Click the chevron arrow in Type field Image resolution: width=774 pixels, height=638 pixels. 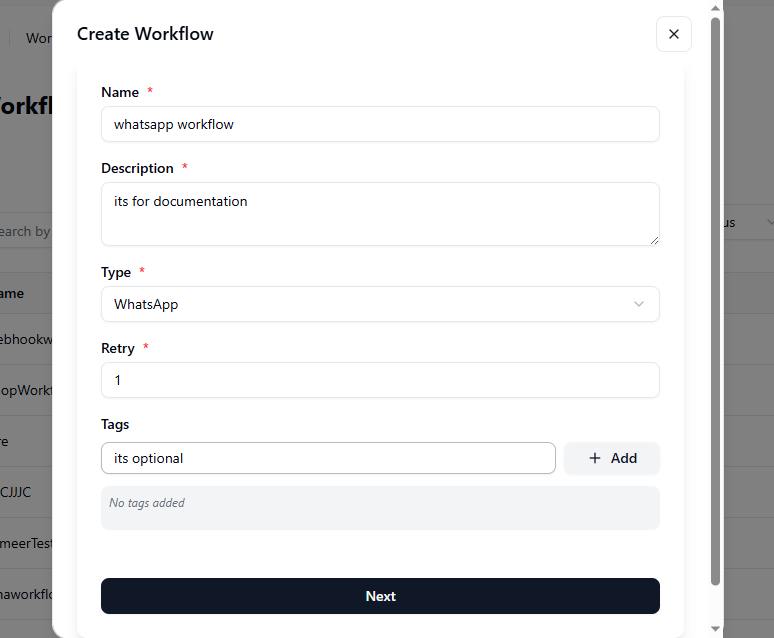click(x=639, y=304)
